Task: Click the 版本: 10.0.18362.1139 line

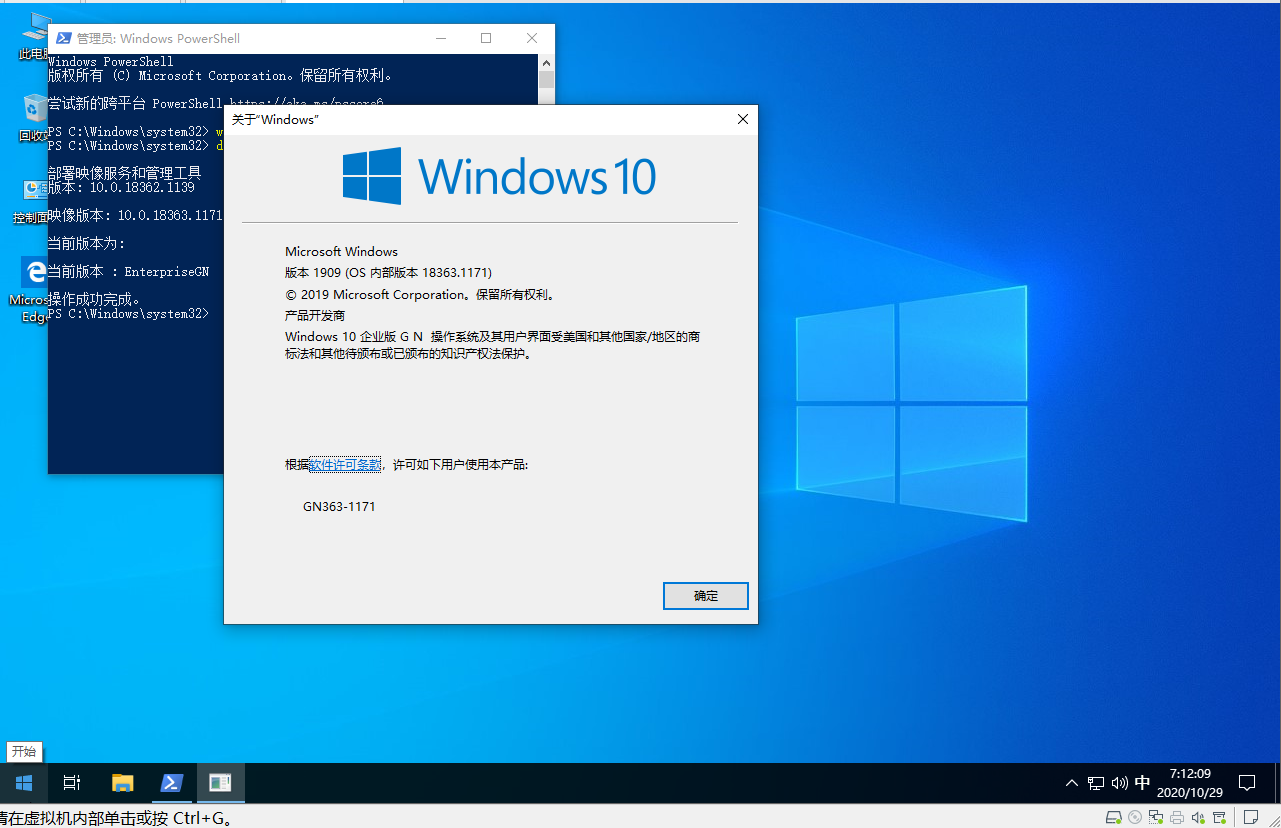Action: click(121, 187)
